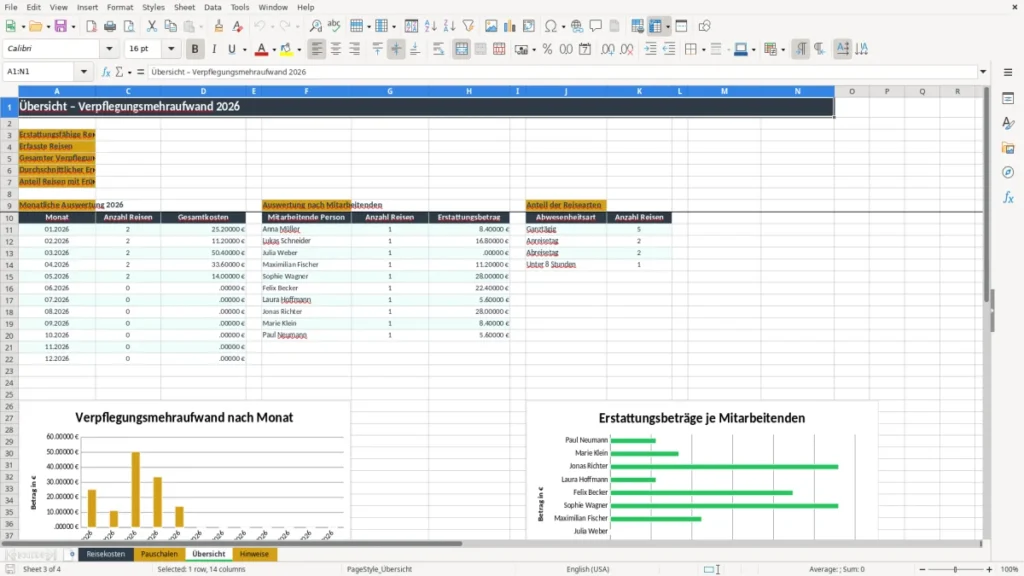Screen dimensions: 1024x576
Task: Format as percent
Action: pyautogui.click(x=547, y=49)
